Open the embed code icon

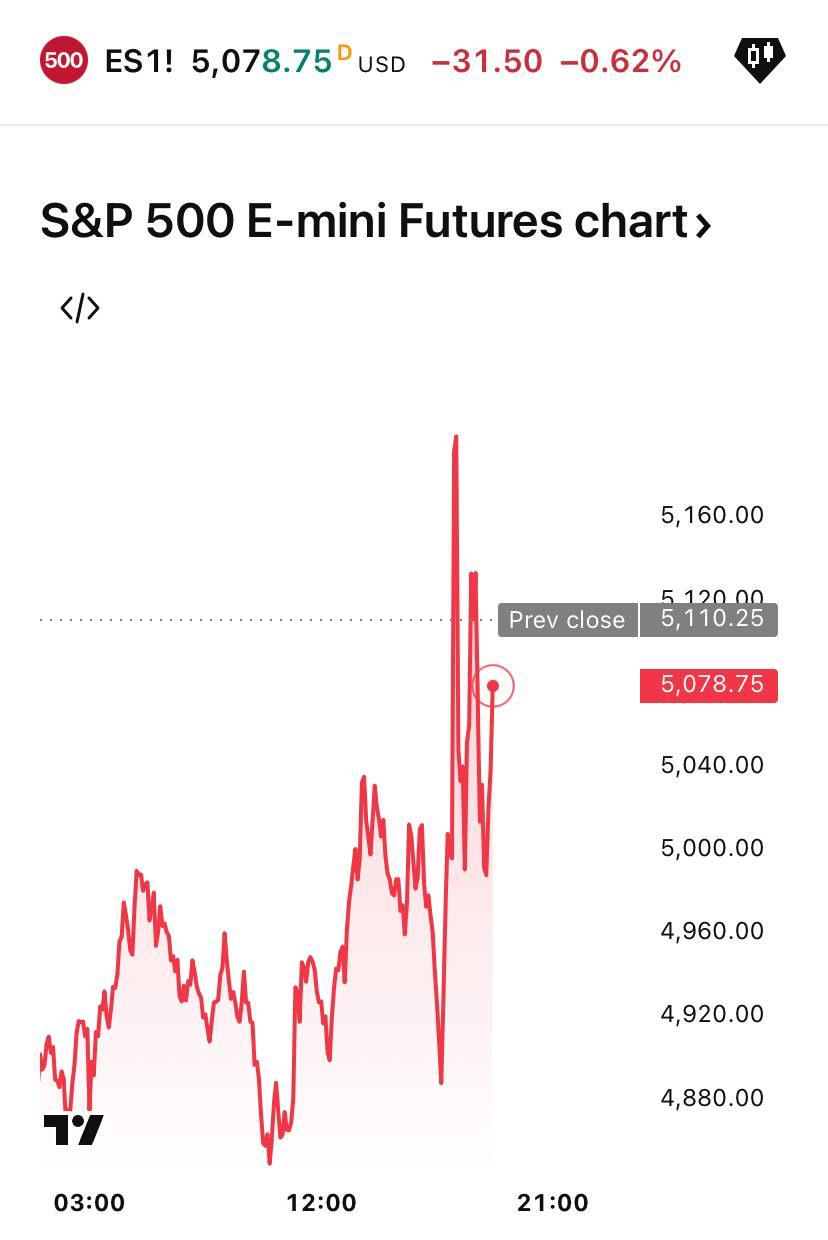point(80,308)
